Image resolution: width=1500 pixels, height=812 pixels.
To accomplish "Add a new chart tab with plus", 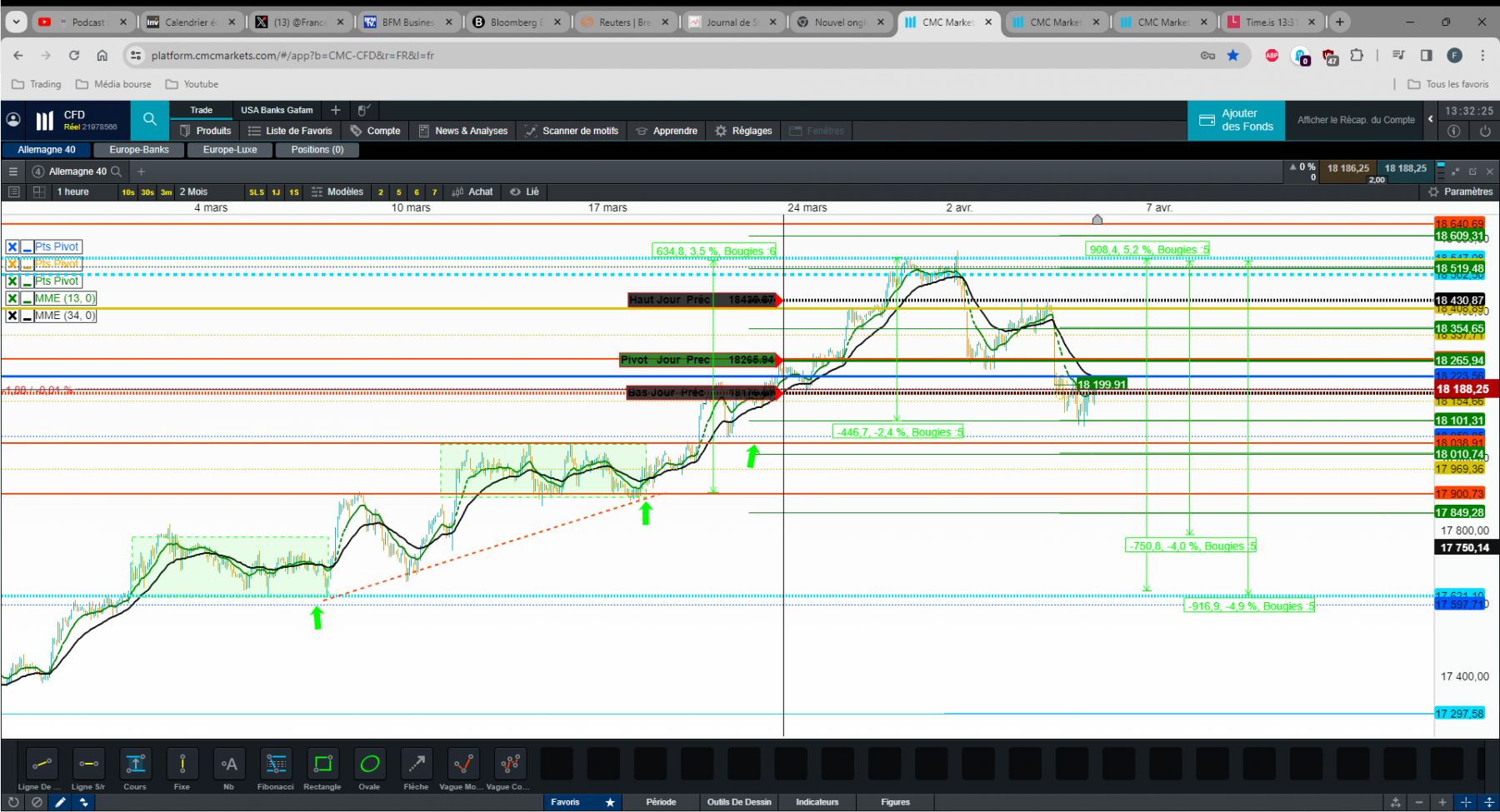I will [142, 172].
